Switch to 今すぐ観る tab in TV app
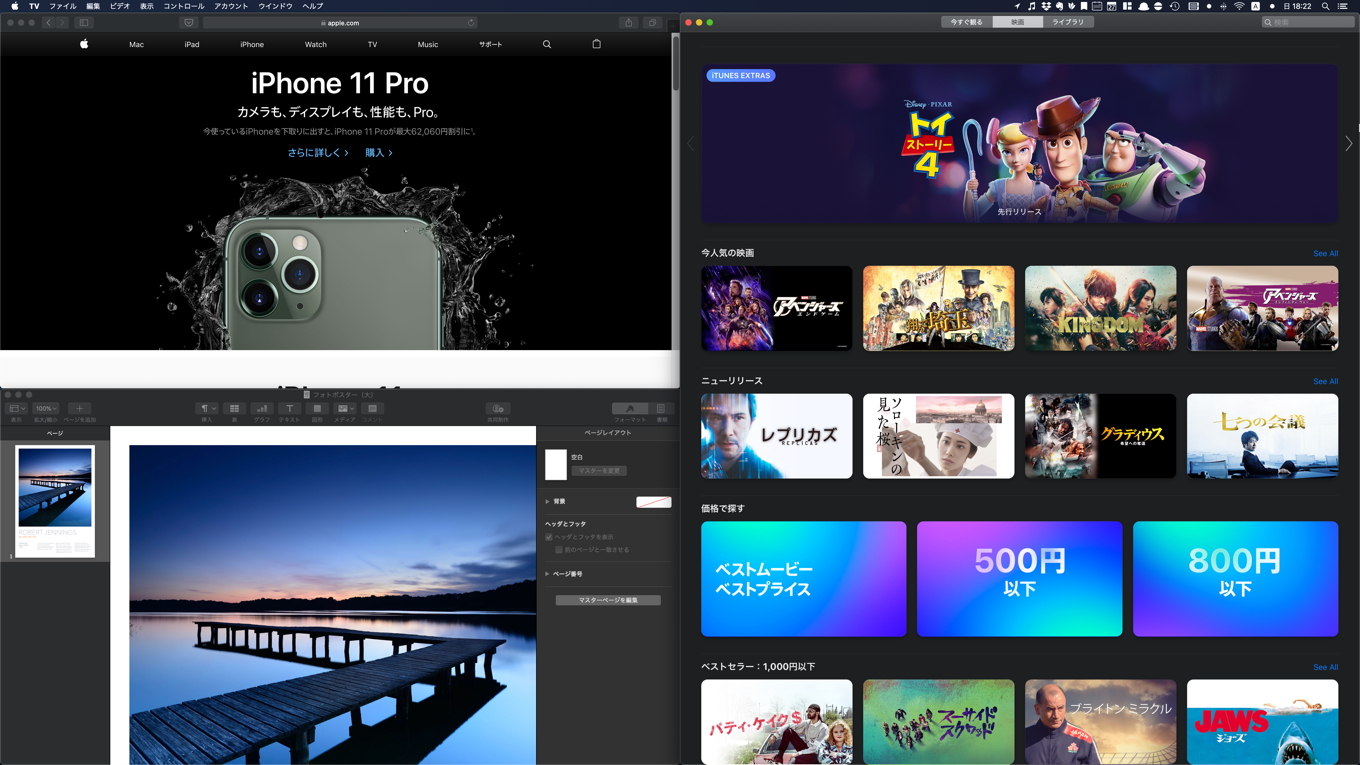 click(966, 22)
